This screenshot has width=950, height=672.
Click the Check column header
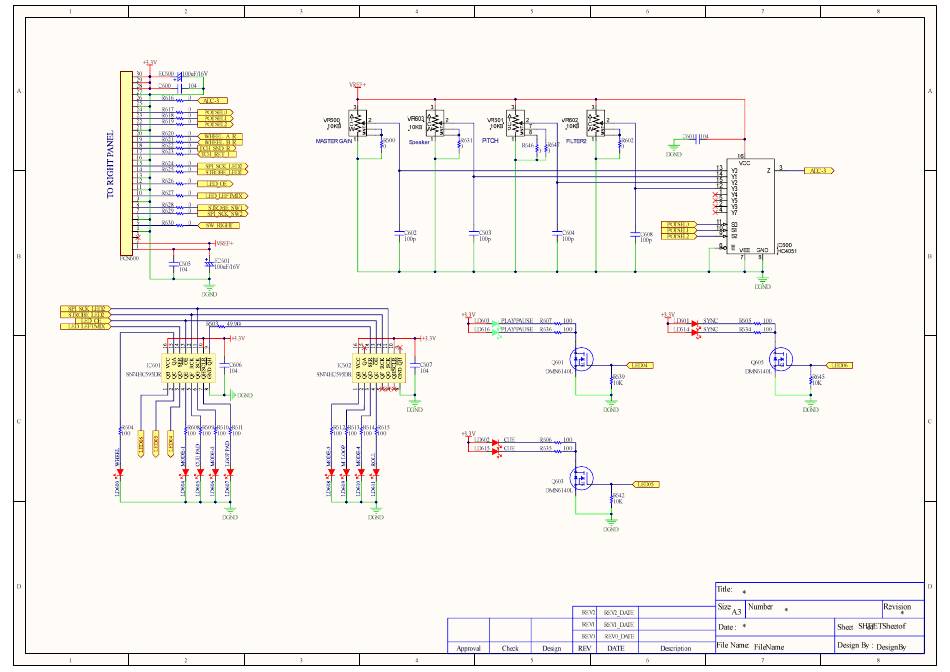[x=510, y=648]
